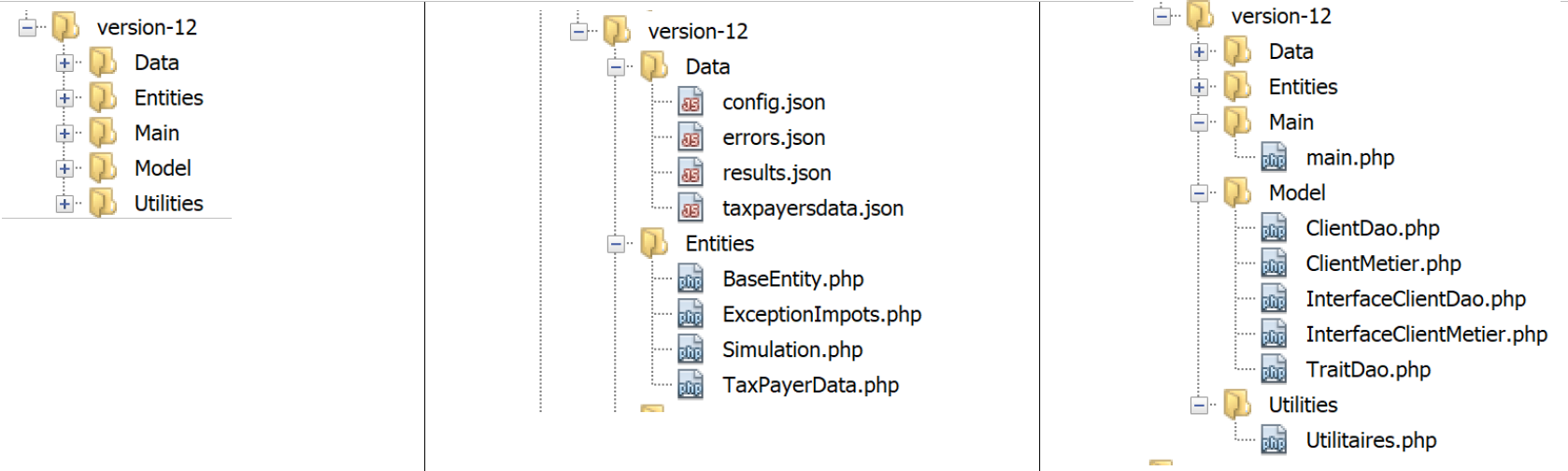
Task: Click the Utilitaires.php file icon
Action: point(1274,441)
